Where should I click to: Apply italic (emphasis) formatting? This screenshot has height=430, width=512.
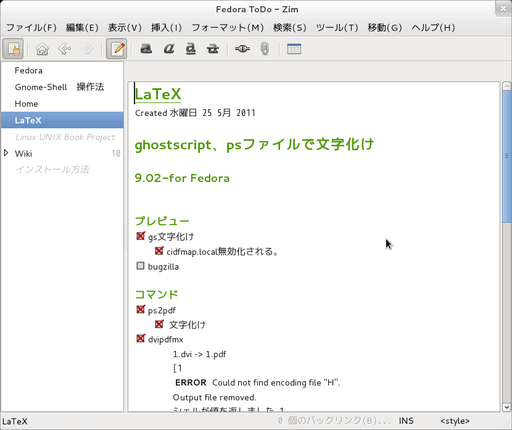(169, 49)
